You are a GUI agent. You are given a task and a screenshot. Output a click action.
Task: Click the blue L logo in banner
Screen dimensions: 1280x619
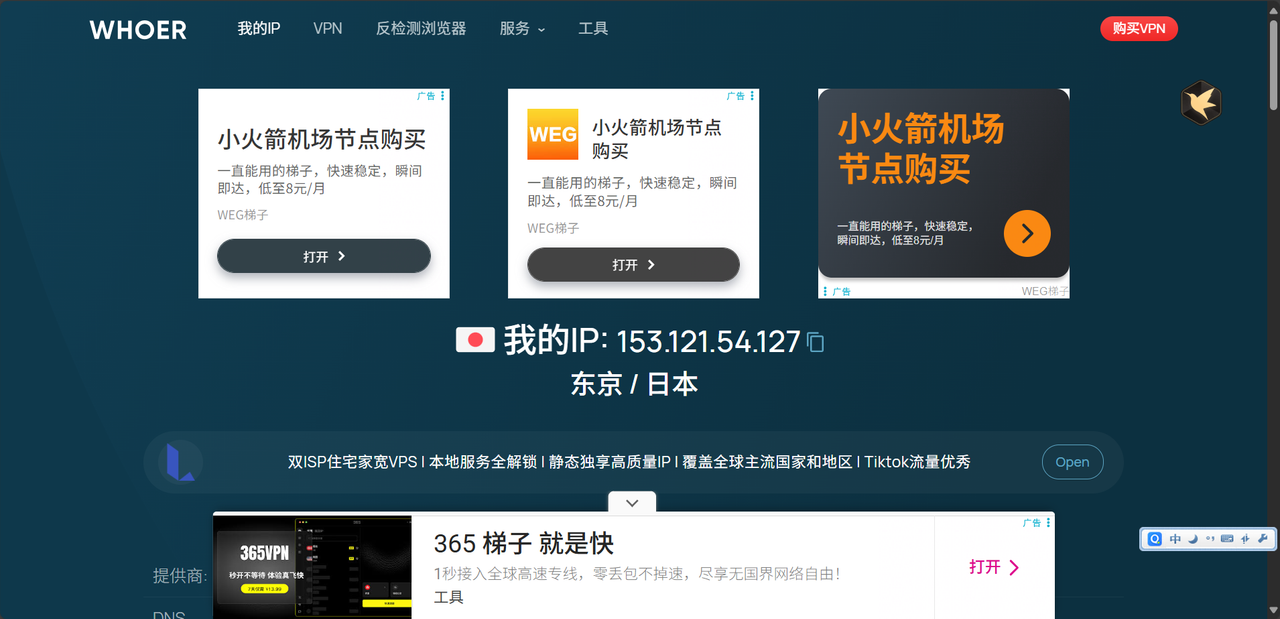tap(180, 462)
